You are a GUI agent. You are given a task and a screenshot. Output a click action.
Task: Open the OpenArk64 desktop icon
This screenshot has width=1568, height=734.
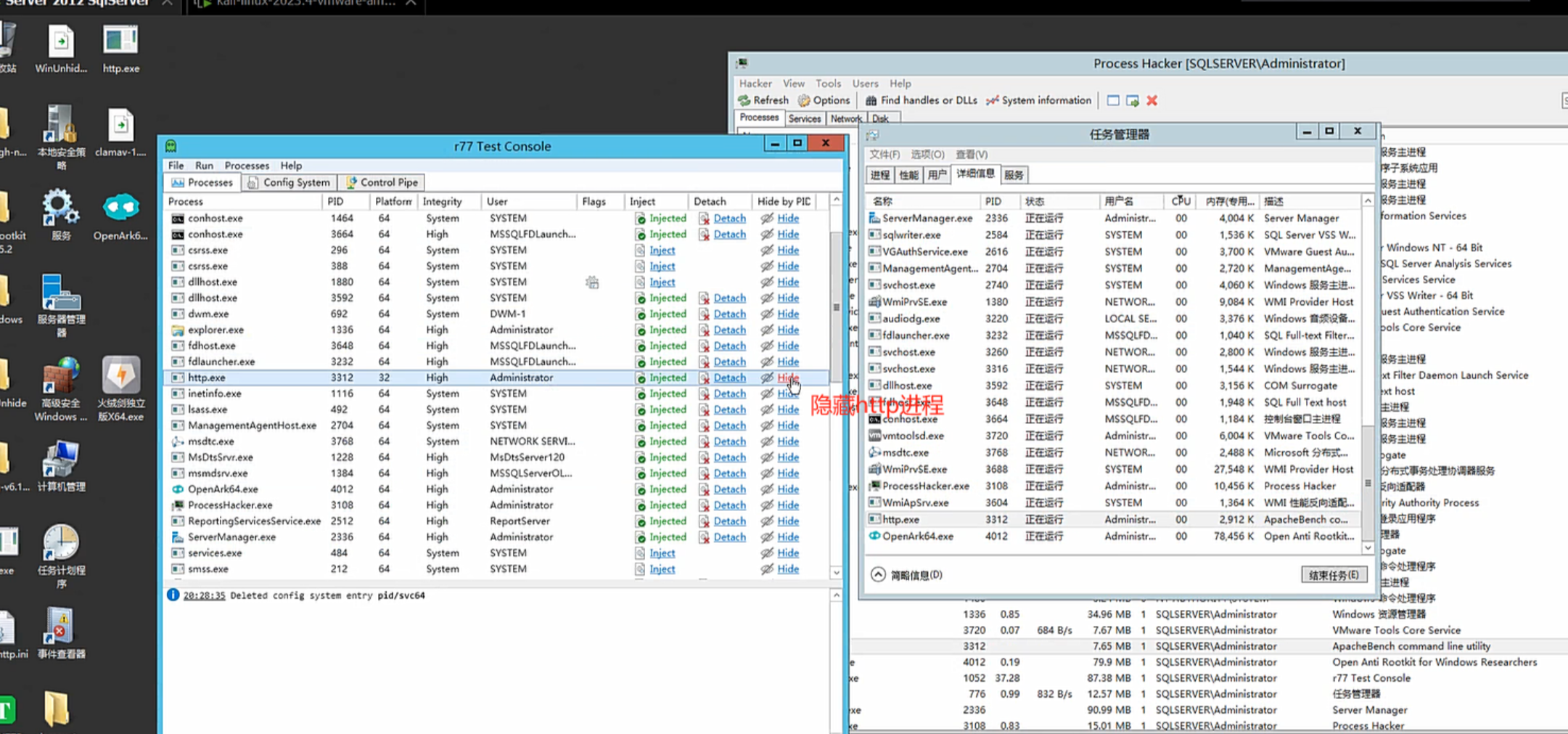click(120, 216)
